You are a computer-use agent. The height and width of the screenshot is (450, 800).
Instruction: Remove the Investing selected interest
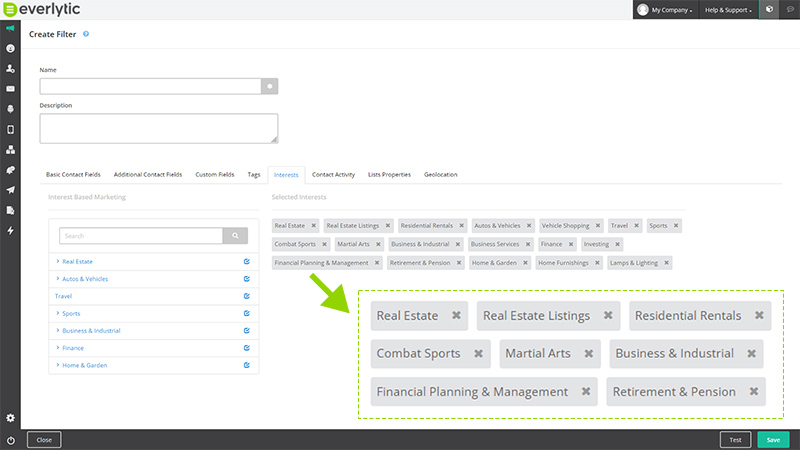coord(617,244)
